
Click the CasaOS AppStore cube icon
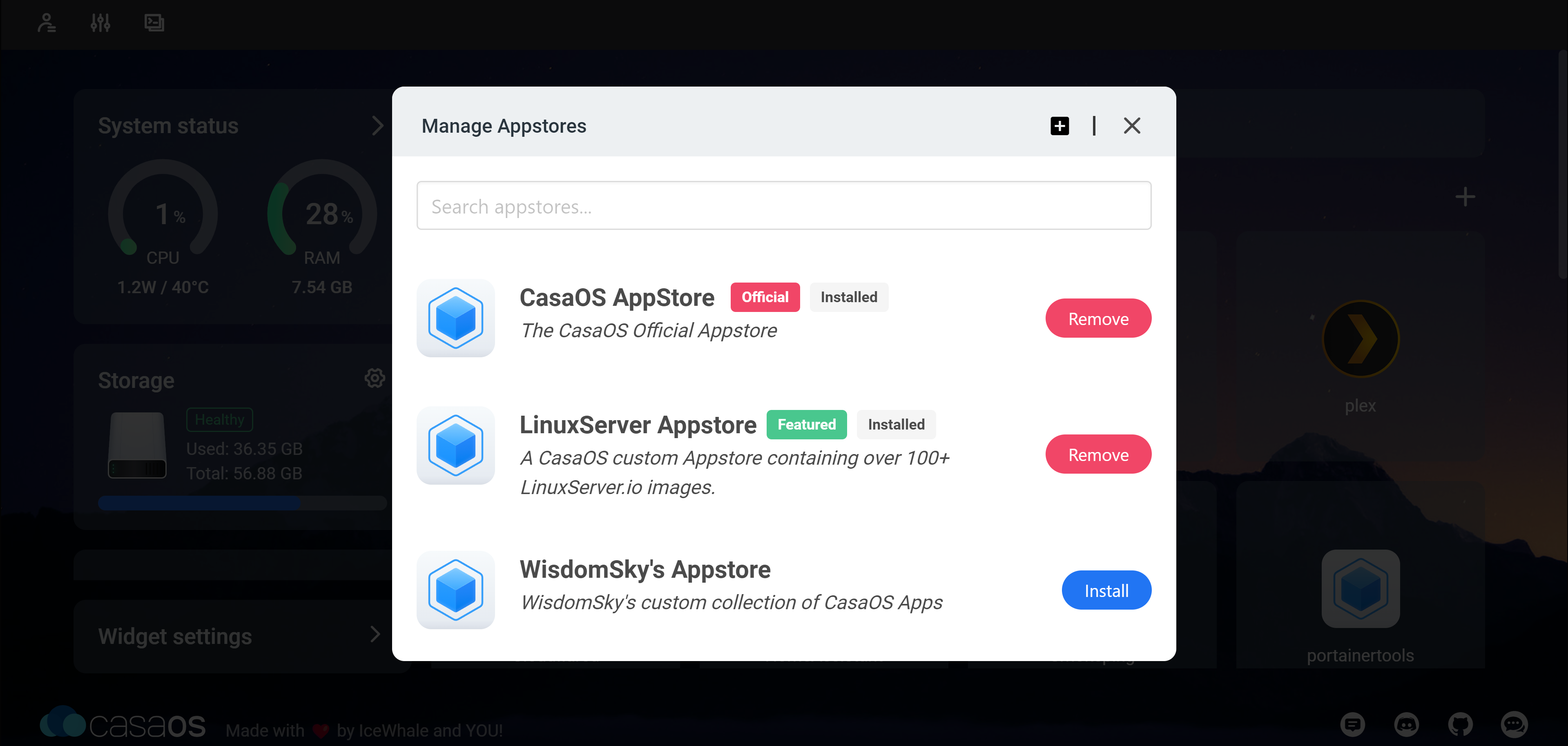point(455,318)
